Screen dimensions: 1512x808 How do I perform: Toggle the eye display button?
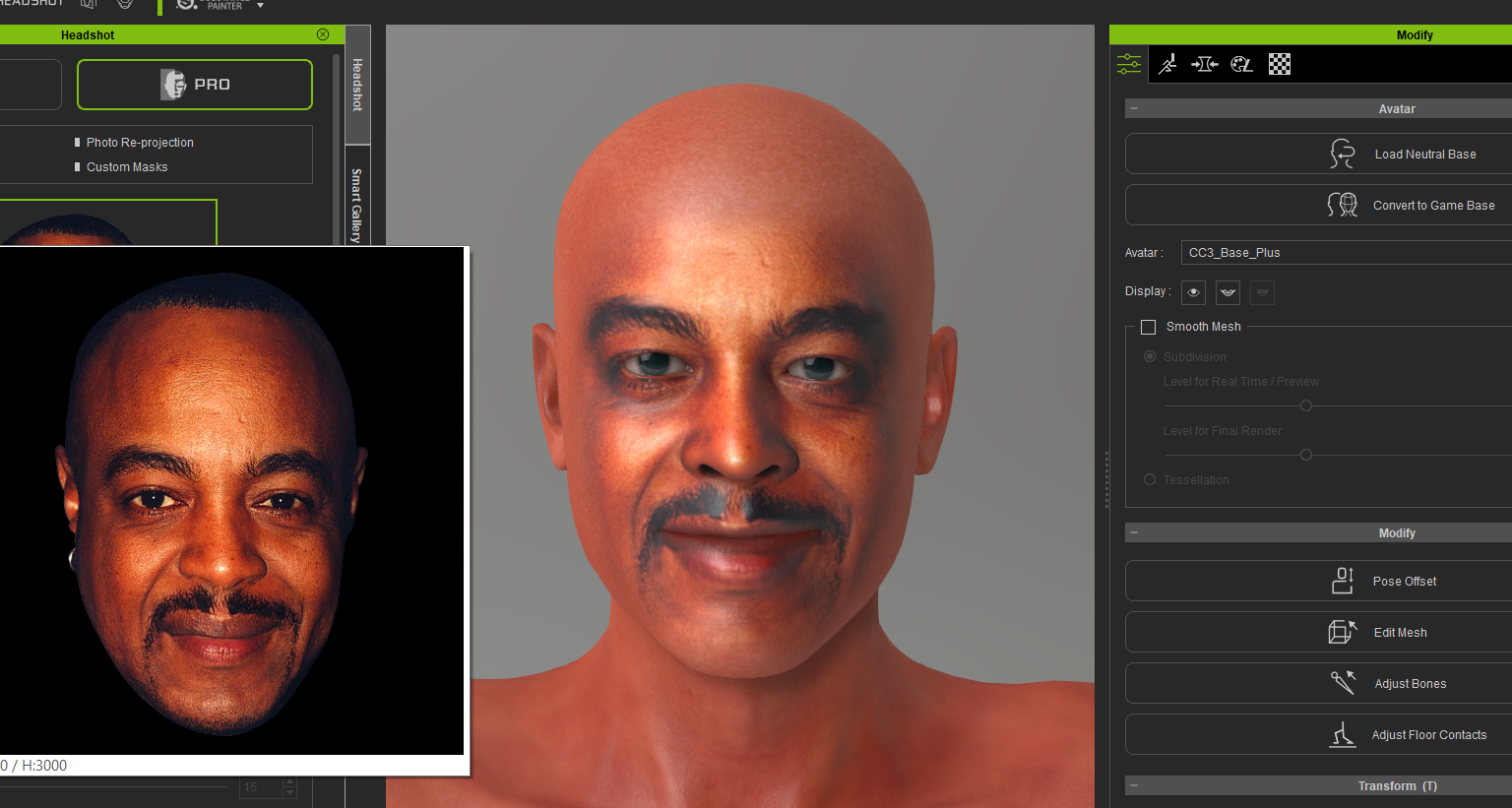coord(1193,292)
